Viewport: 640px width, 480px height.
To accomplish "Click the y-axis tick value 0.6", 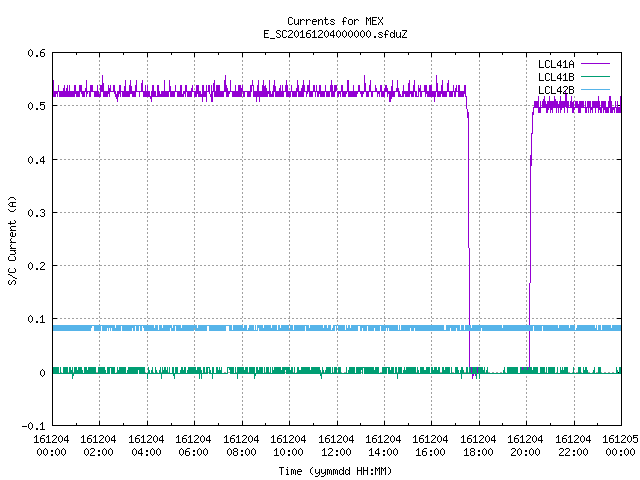I will 36,53.
